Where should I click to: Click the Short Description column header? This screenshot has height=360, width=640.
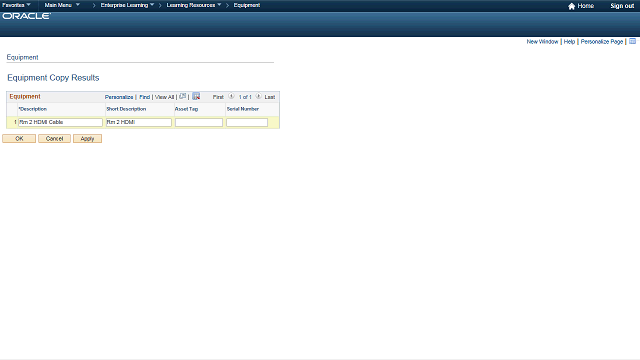point(126,109)
